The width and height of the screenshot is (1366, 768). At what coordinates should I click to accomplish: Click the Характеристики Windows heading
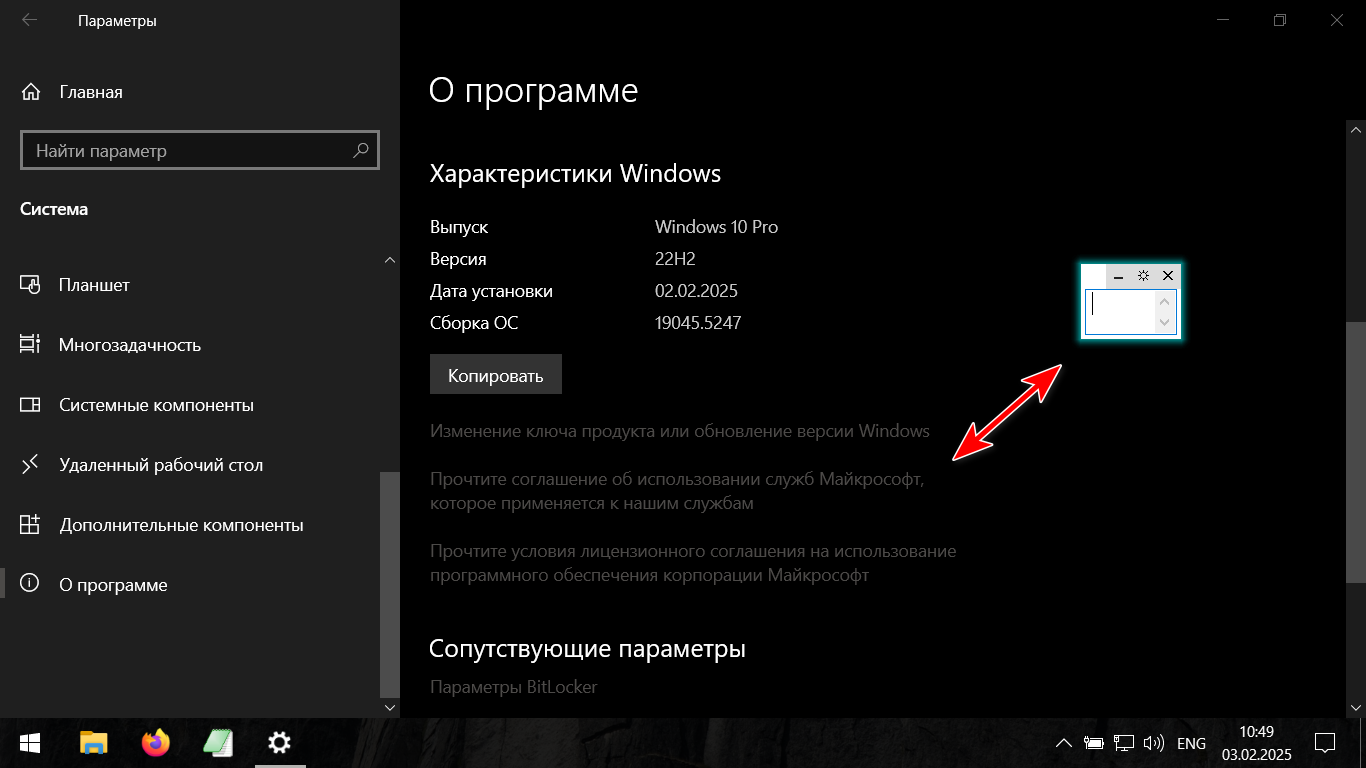(575, 174)
